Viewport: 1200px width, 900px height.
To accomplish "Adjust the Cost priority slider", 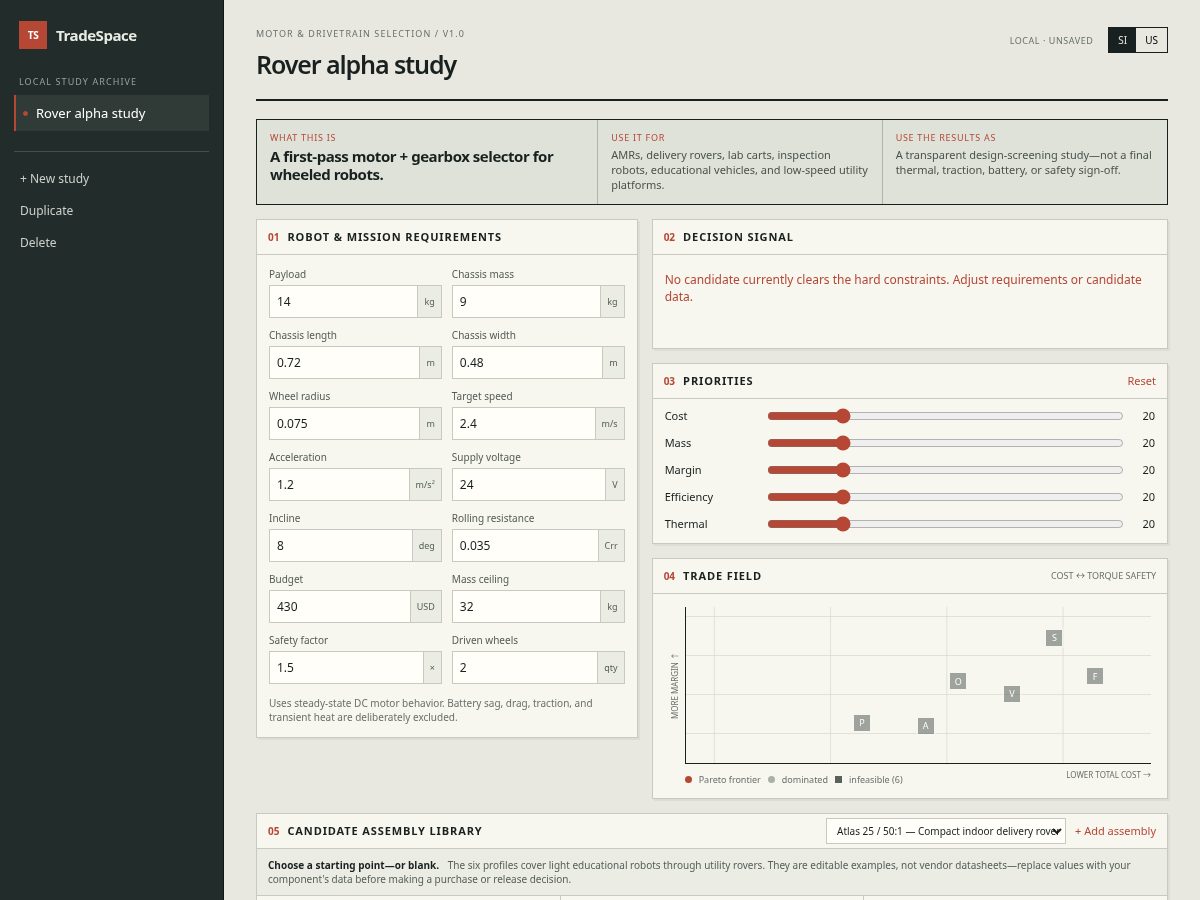I will pyautogui.click(x=945, y=416).
